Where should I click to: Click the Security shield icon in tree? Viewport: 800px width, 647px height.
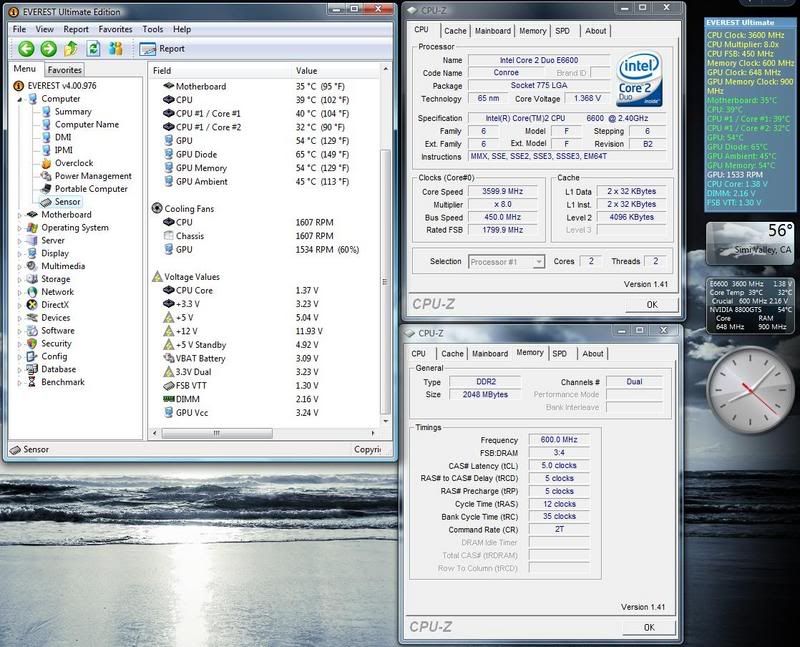33,343
